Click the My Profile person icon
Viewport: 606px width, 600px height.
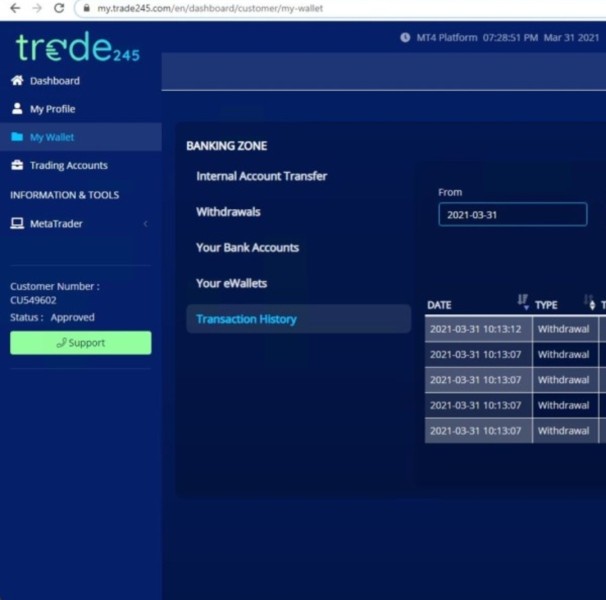point(17,109)
